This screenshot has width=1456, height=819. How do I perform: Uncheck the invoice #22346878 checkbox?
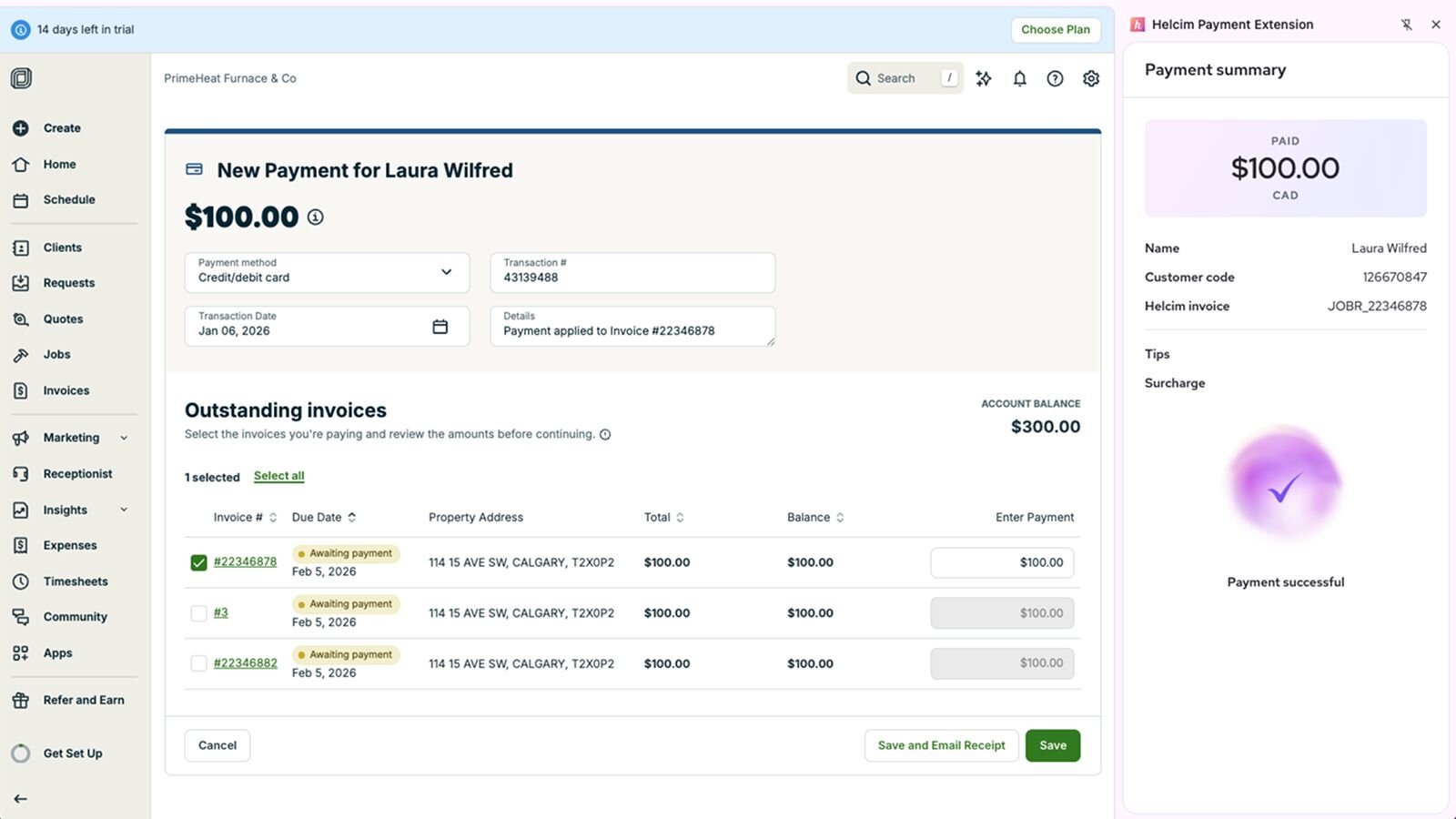(x=198, y=562)
